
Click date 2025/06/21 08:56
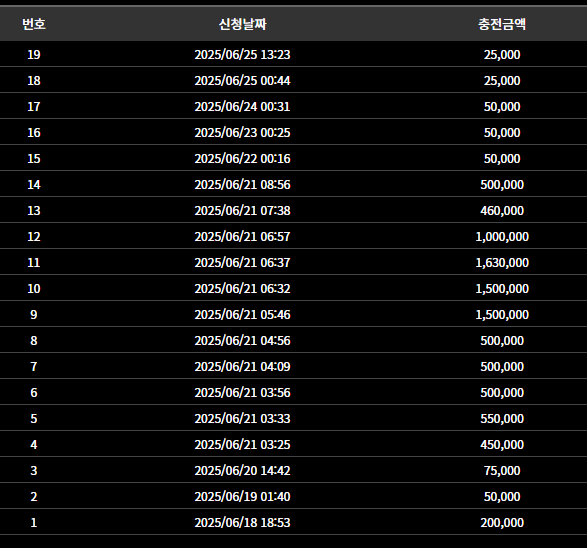click(x=242, y=185)
